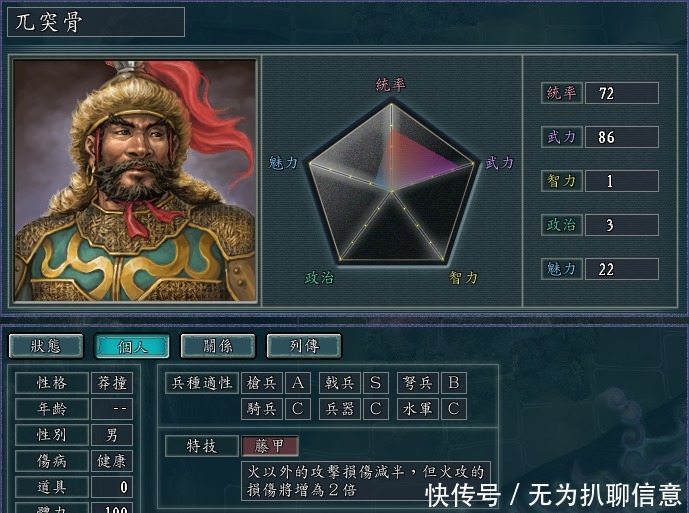
Task: Click the character portrait of 兀突骨
Action: [135, 181]
